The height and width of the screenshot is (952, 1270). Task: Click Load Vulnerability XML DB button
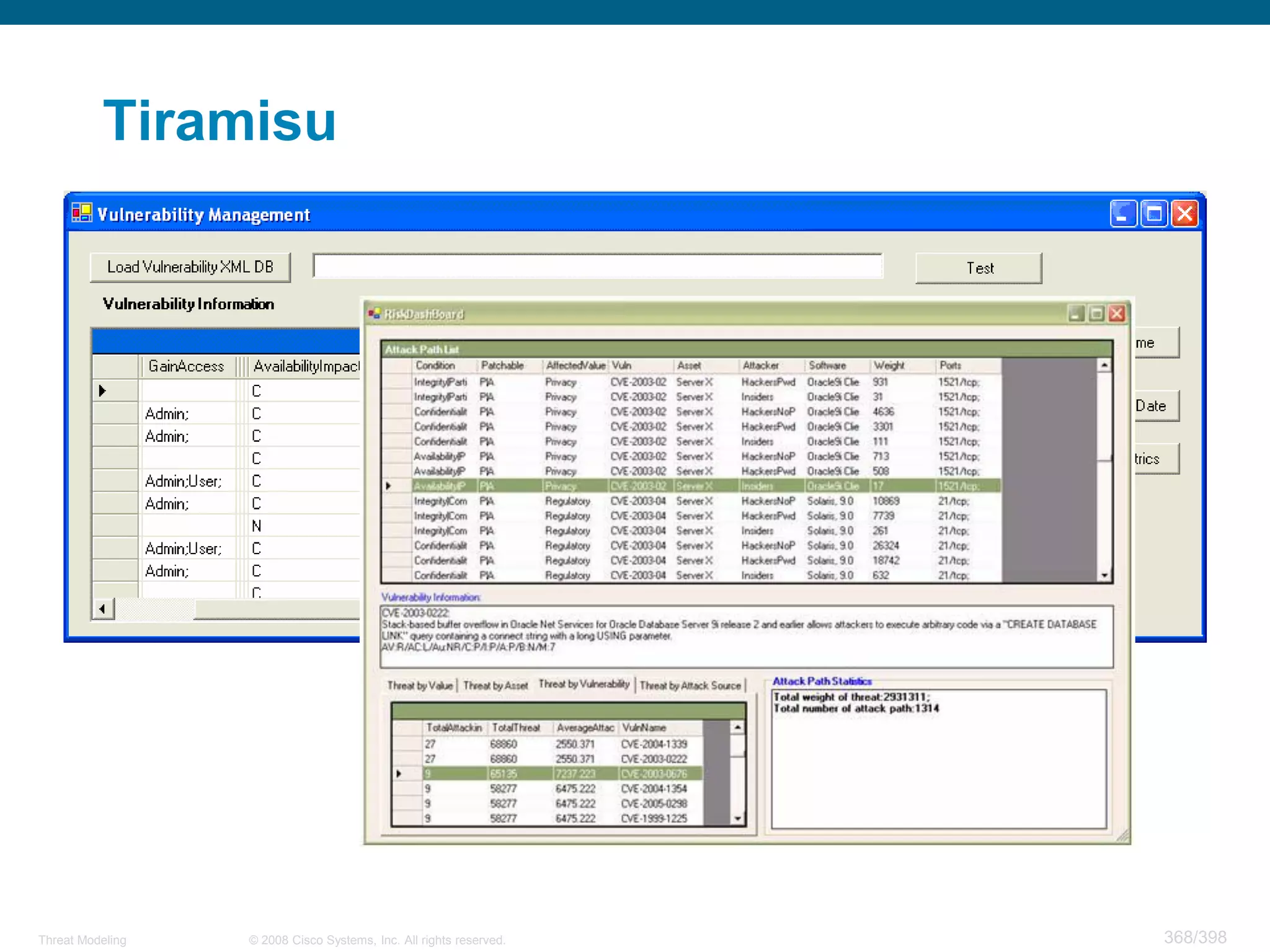[190, 267]
